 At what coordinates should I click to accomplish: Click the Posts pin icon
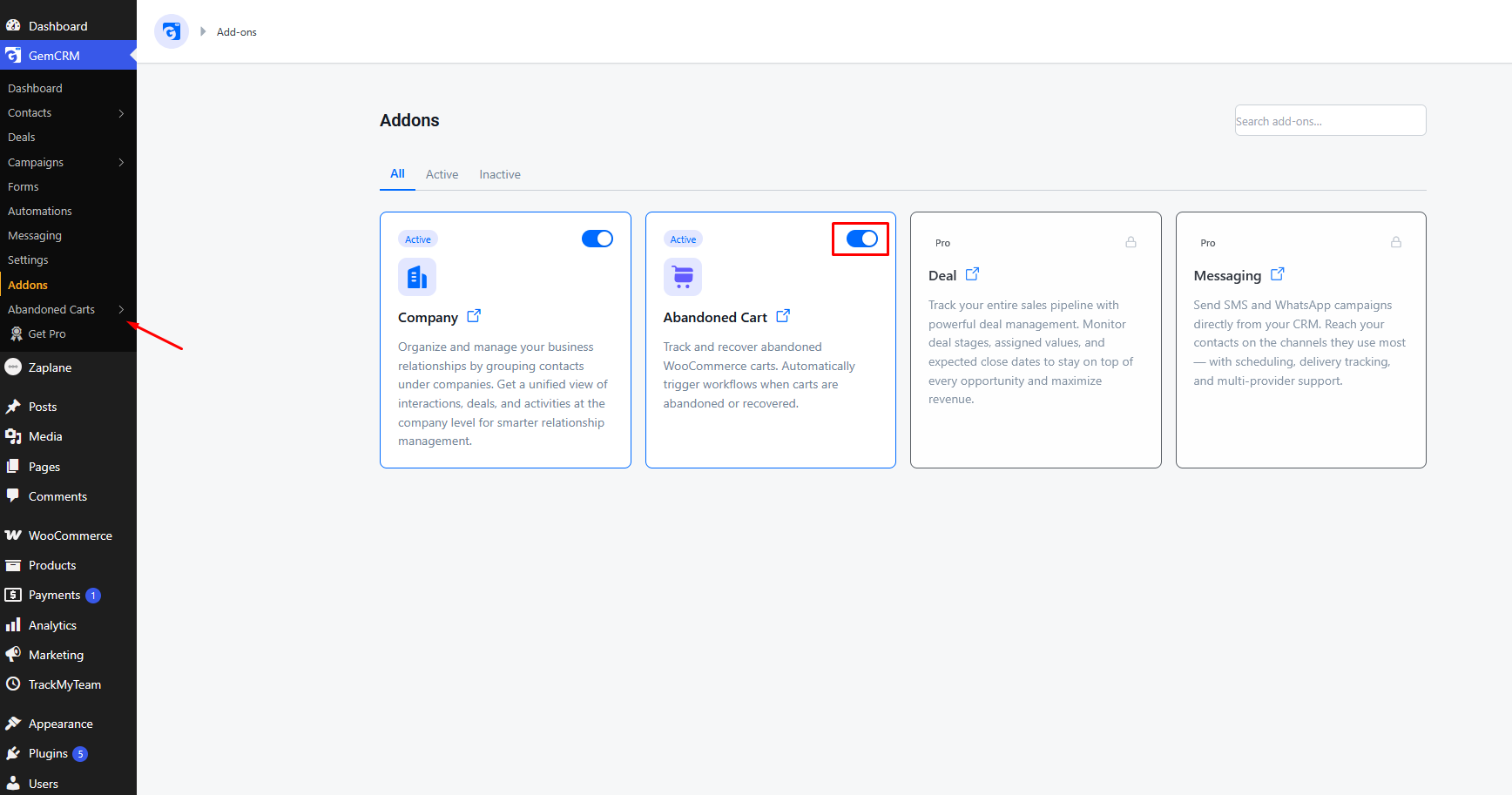(x=13, y=407)
